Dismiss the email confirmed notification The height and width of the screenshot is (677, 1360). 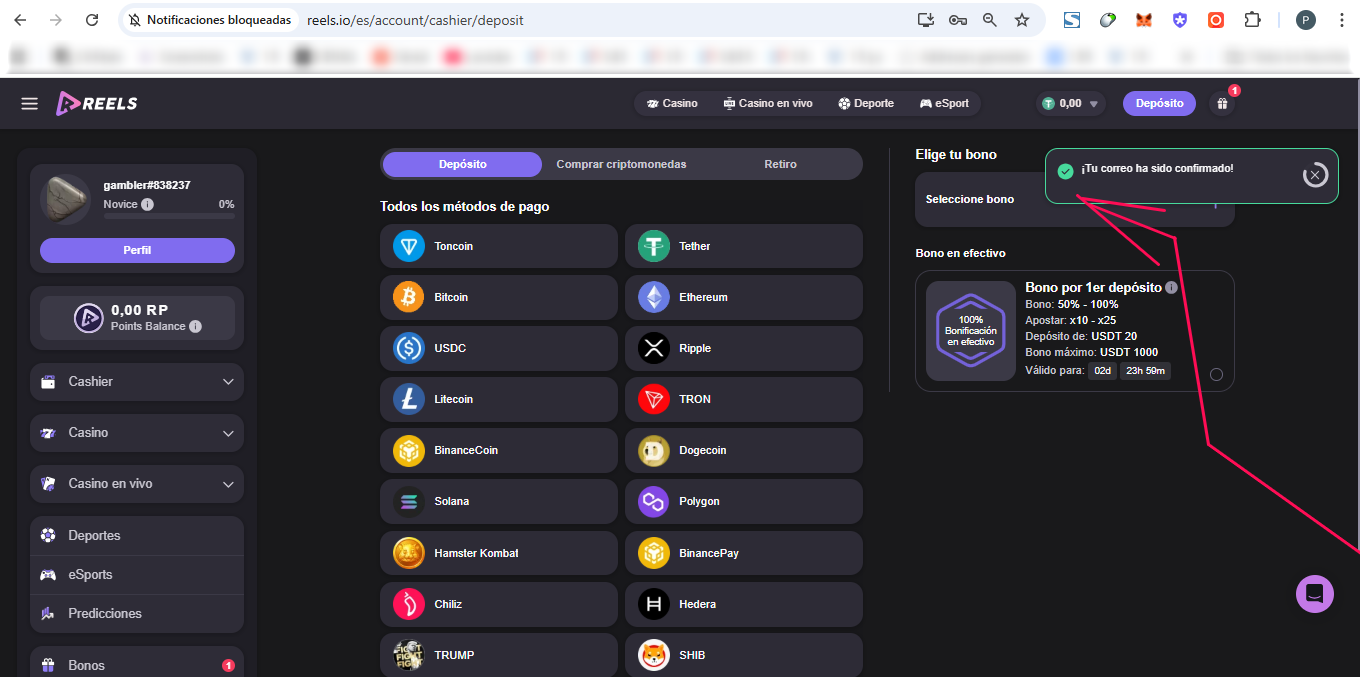pos(1315,175)
